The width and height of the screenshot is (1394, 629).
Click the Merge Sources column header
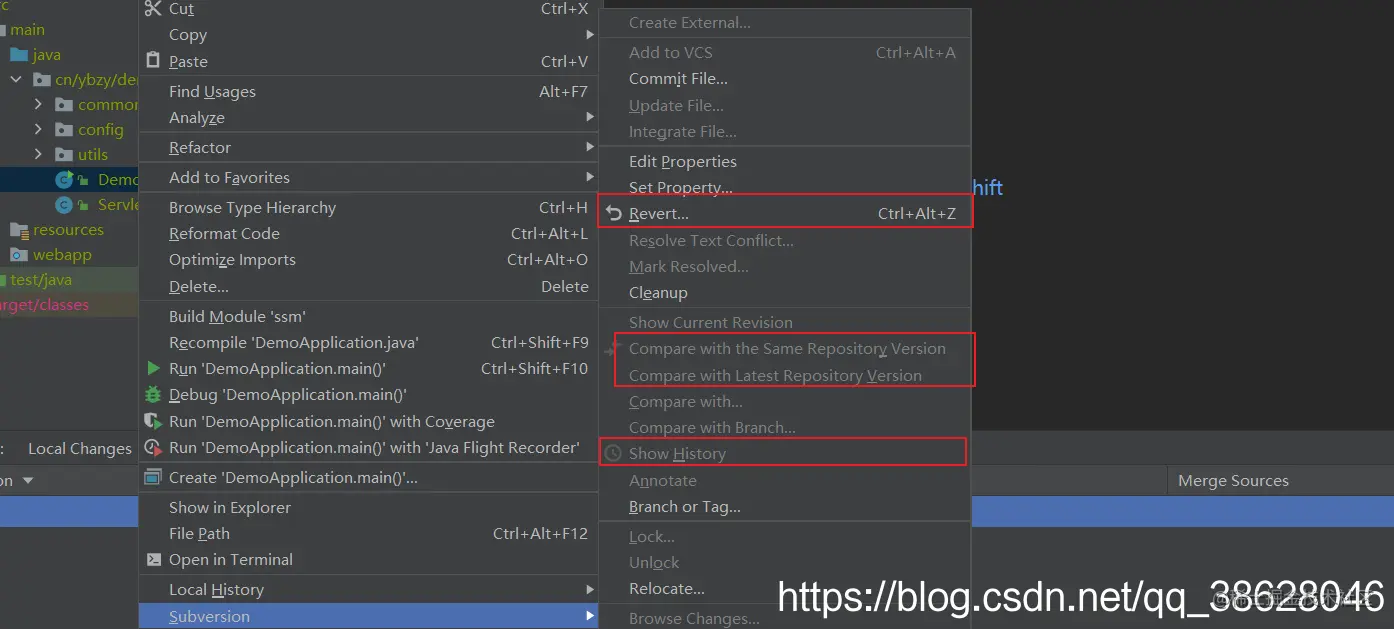coord(1233,481)
